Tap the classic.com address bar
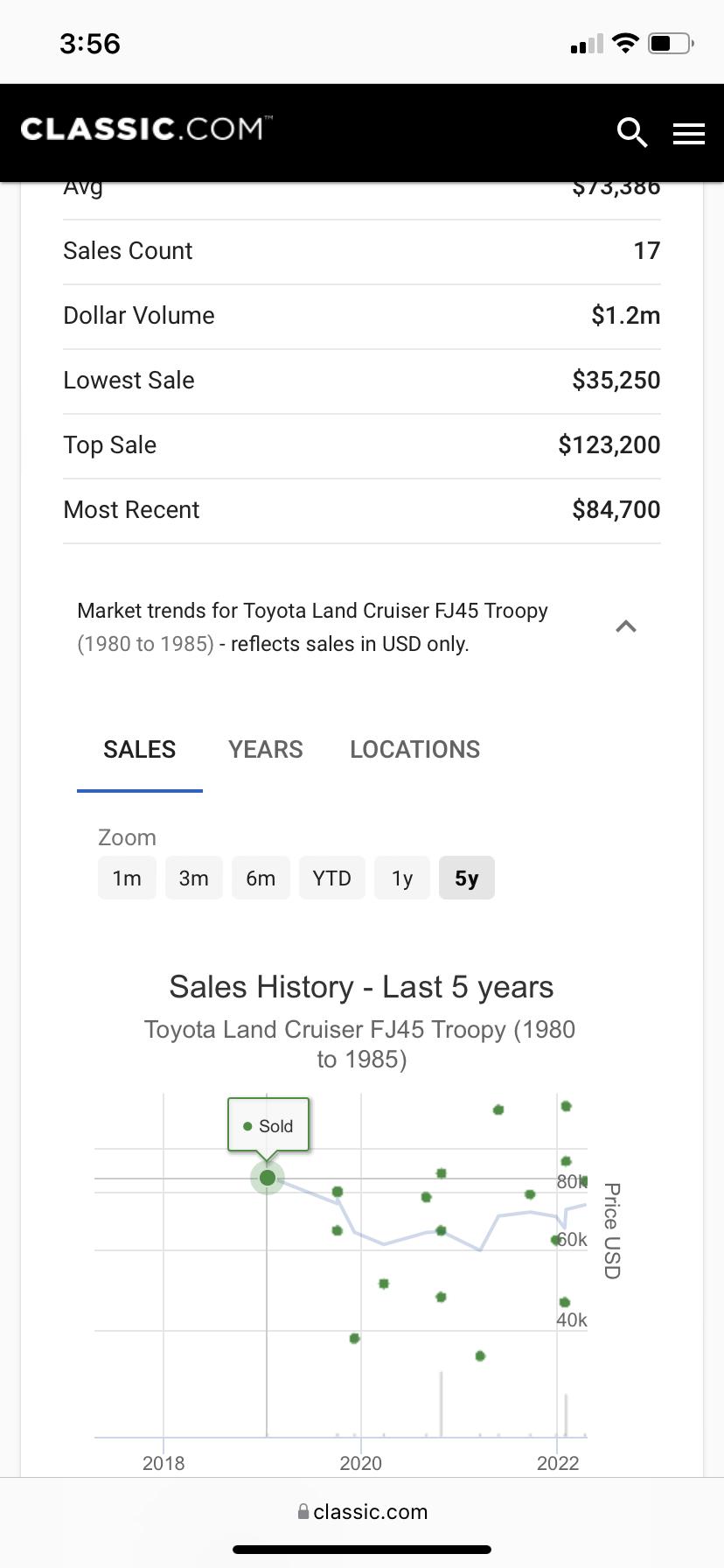The image size is (724, 1568). click(362, 1512)
